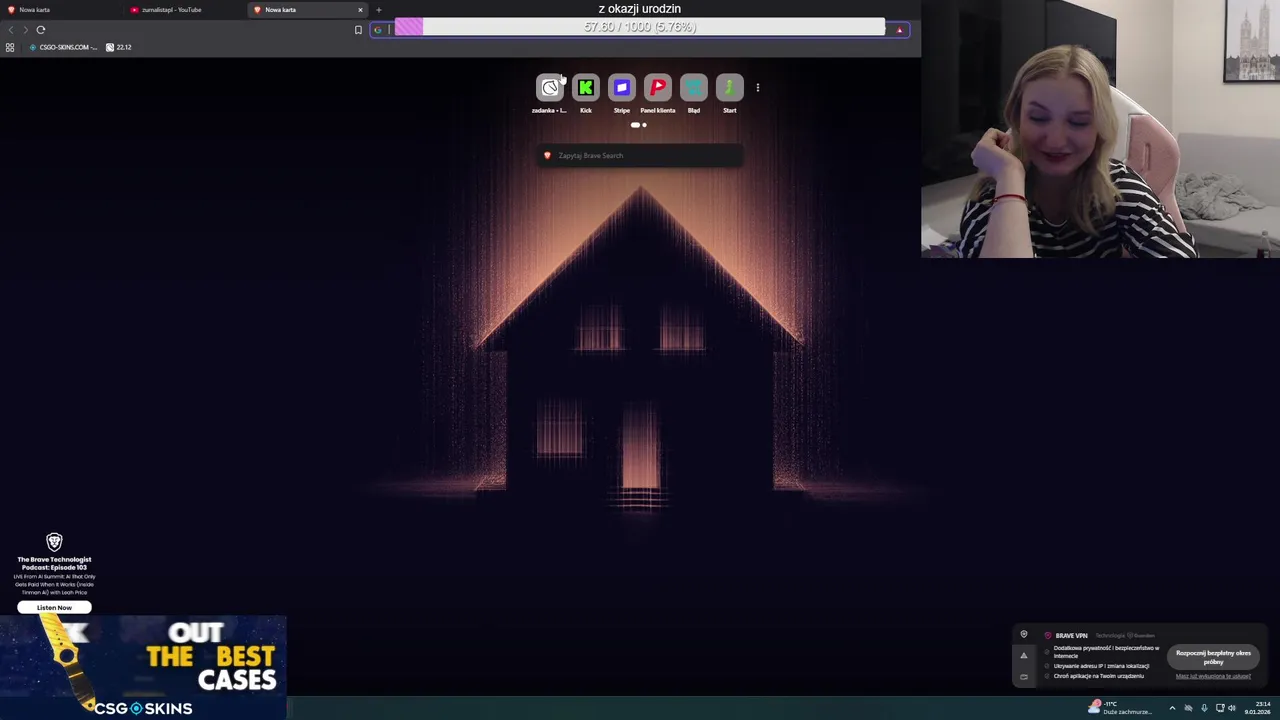Click the Brave Rewards triangle icon
This screenshot has width=1280, height=720.
(899, 30)
